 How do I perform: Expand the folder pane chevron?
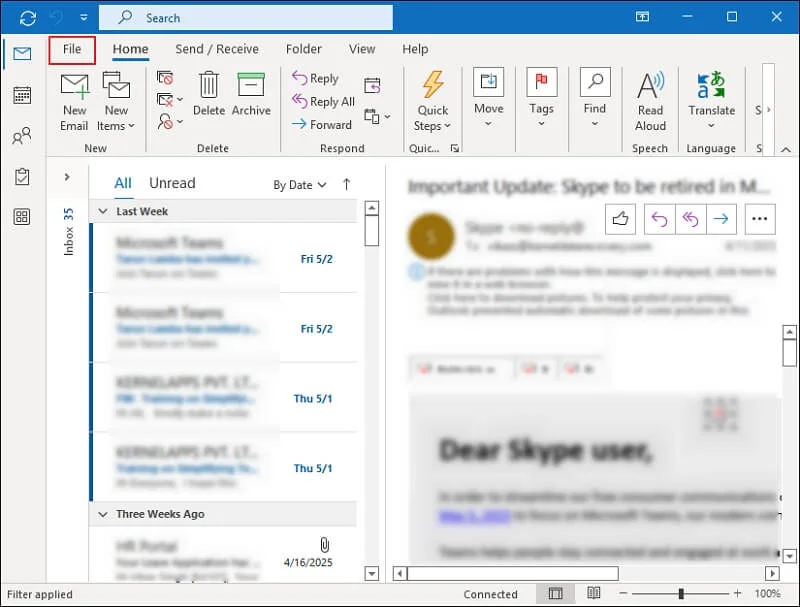coord(67,177)
